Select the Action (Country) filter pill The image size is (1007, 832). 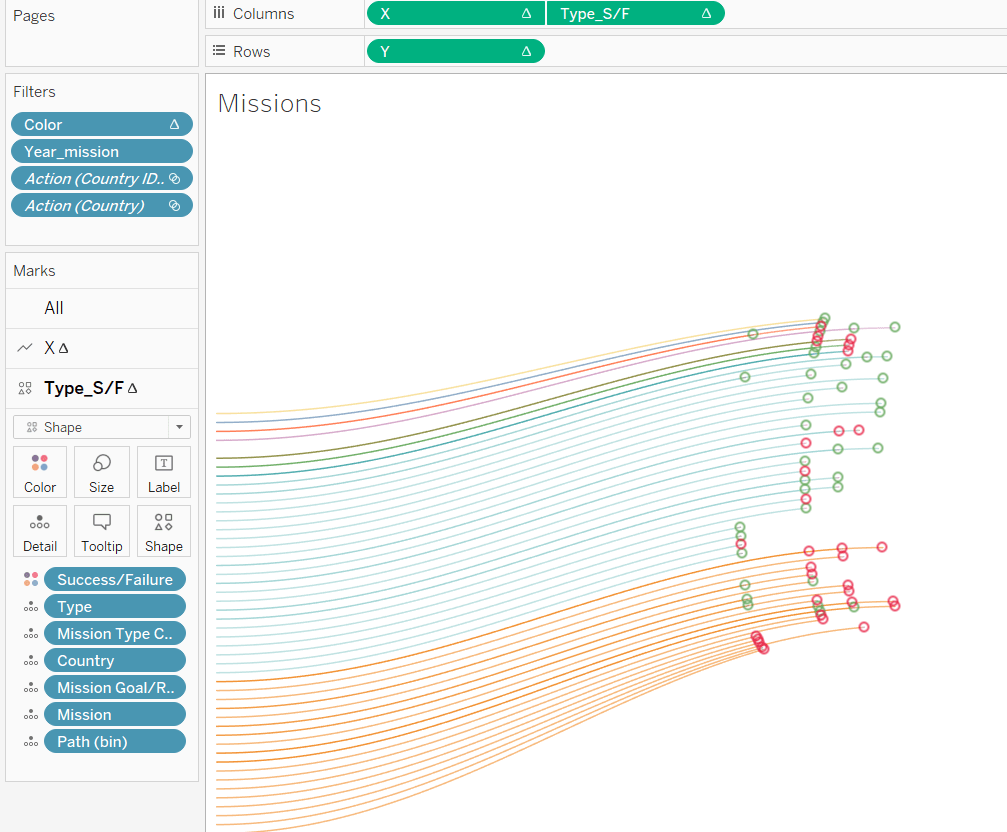point(101,206)
